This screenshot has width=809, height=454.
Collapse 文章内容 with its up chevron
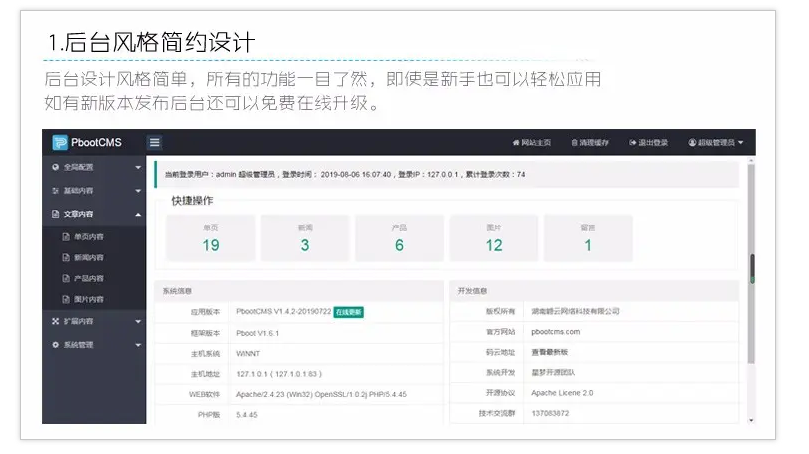point(138,215)
